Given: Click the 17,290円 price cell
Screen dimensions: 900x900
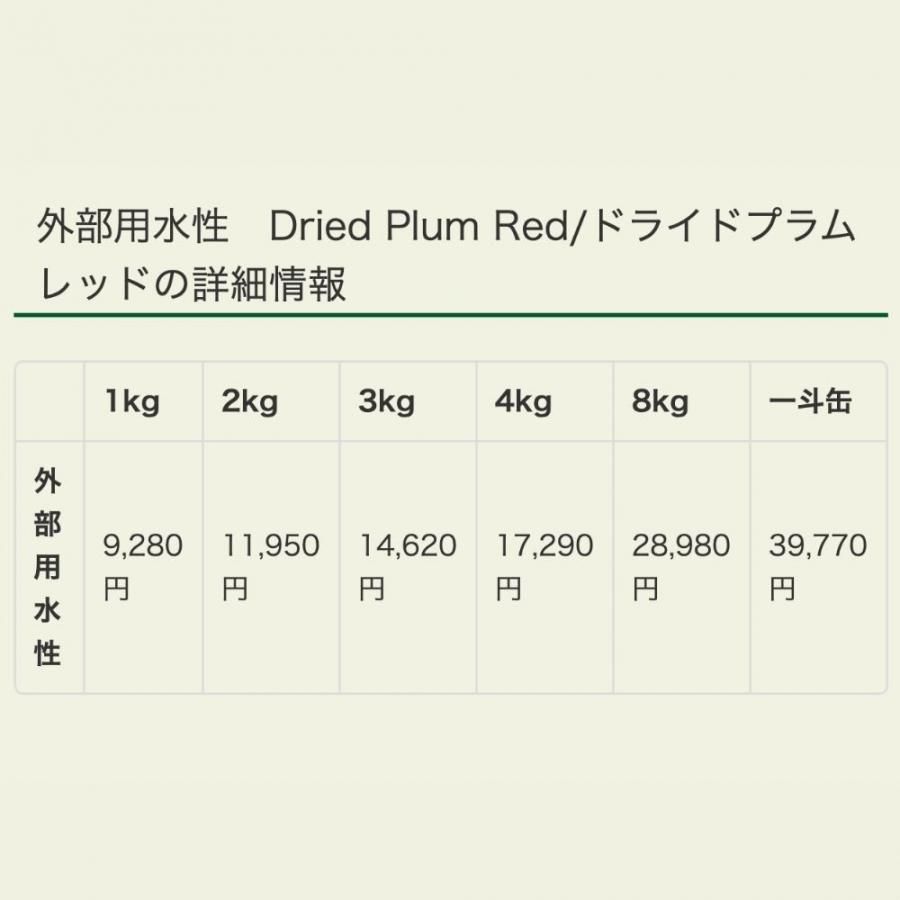Looking at the screenshot, I should click(x=545, y=567).
